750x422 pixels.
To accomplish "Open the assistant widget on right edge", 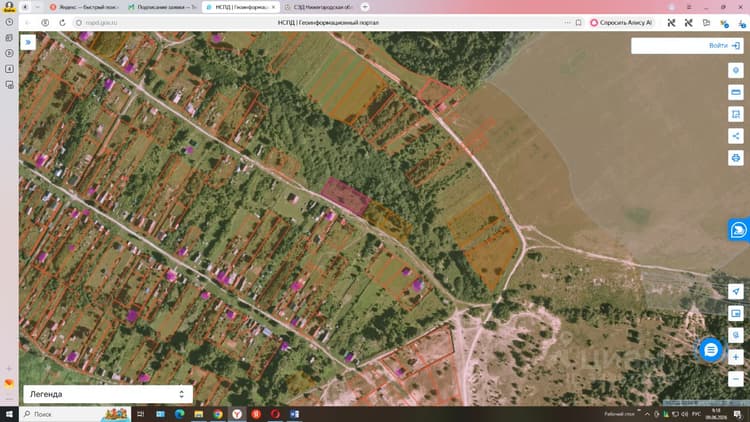I will 739,230.
